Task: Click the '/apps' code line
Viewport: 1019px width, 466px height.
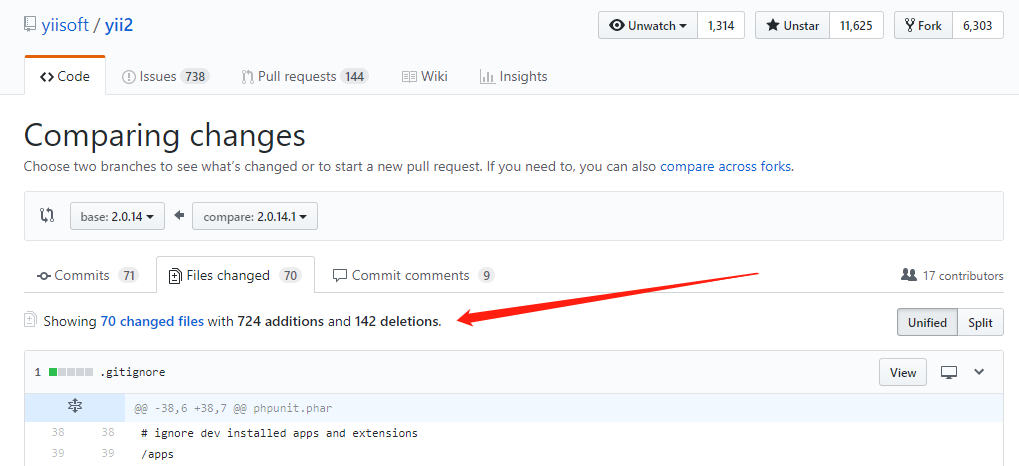Action: pyautogui.click(x=157, y=454)
